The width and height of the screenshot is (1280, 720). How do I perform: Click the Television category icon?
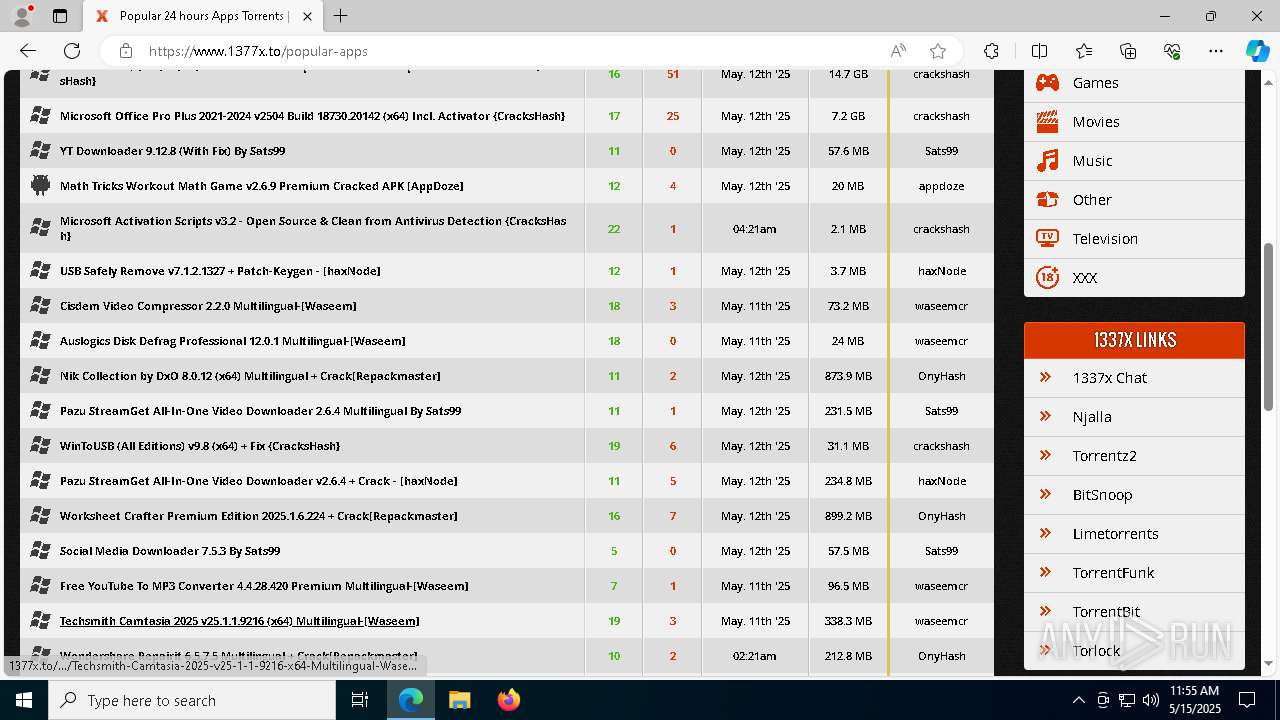(1047, 239)
